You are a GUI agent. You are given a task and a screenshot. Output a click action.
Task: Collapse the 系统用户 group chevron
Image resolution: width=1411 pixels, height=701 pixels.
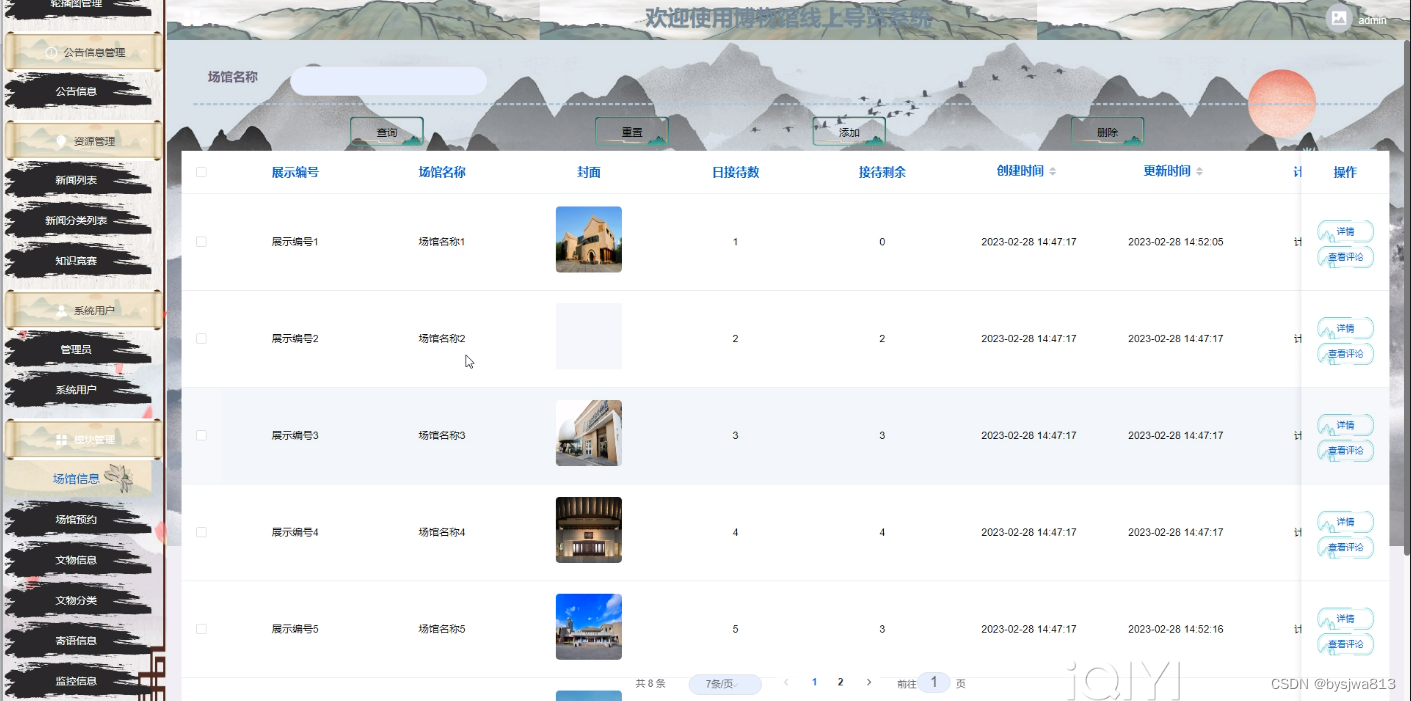[144, 311]
